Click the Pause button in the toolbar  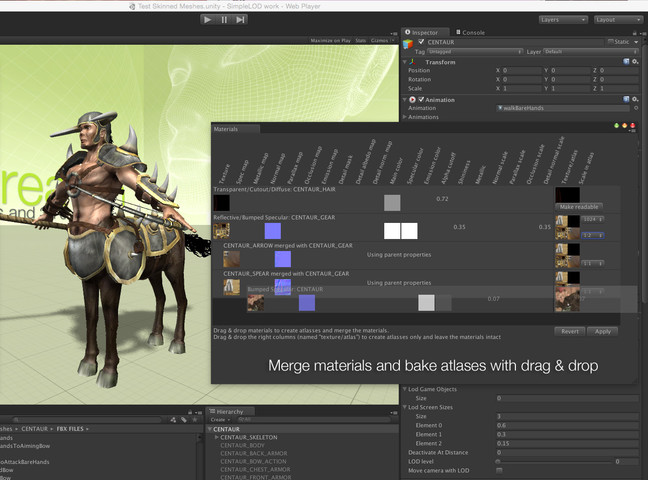pyautogui.click(x=224, y=19)
